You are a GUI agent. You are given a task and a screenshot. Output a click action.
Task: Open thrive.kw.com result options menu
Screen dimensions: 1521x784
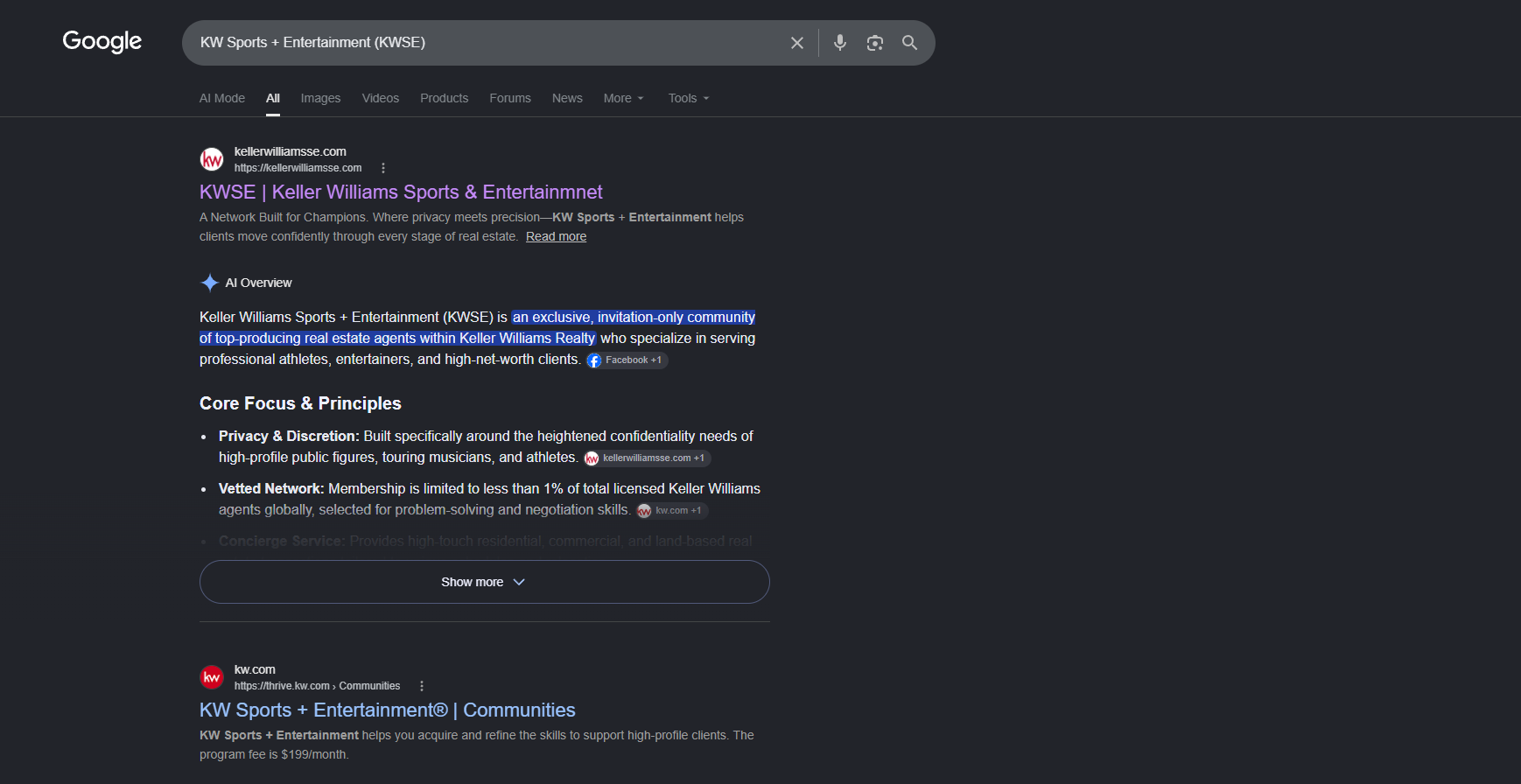click(422, 686)
